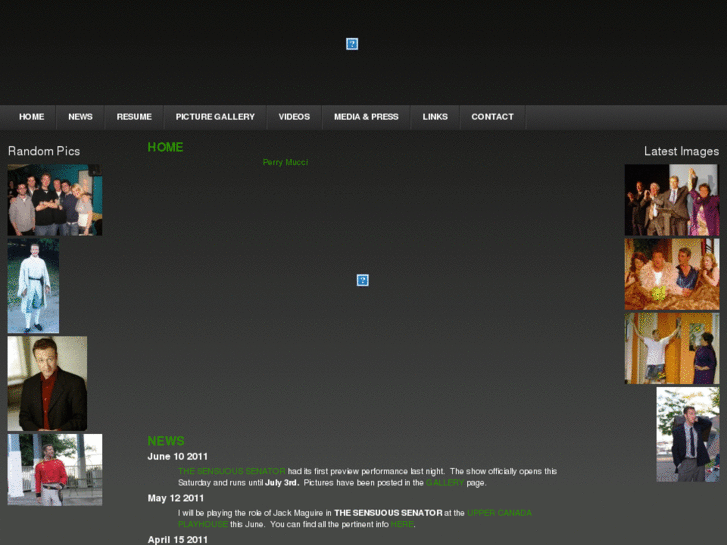The image size is (727, 545).
Task: Open the HOME navigation menu item
Action: click(x=31, y=117)
